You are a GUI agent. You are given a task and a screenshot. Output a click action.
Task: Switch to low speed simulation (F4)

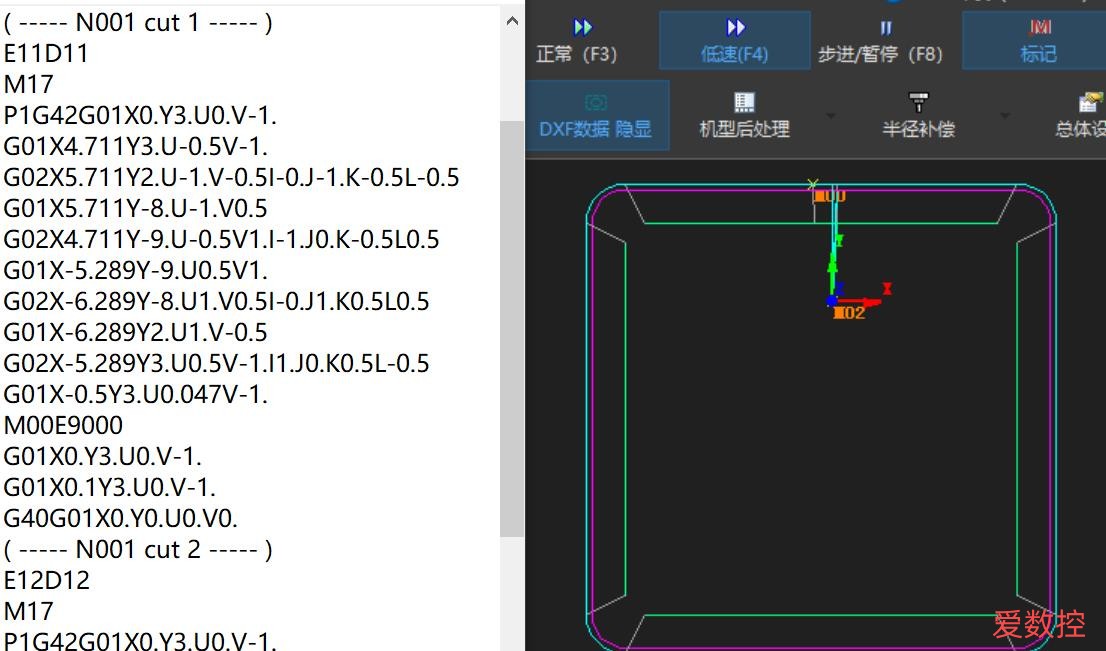[734, 40]
